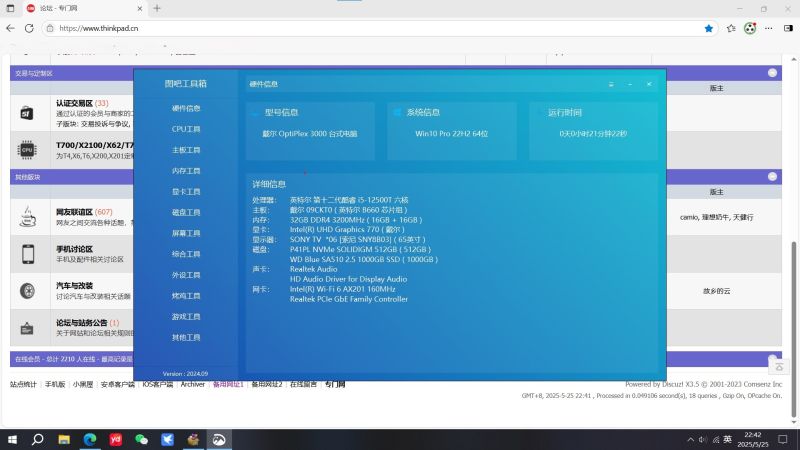Click the phone forum icon

pyautogui.click(x=28, y=254)
